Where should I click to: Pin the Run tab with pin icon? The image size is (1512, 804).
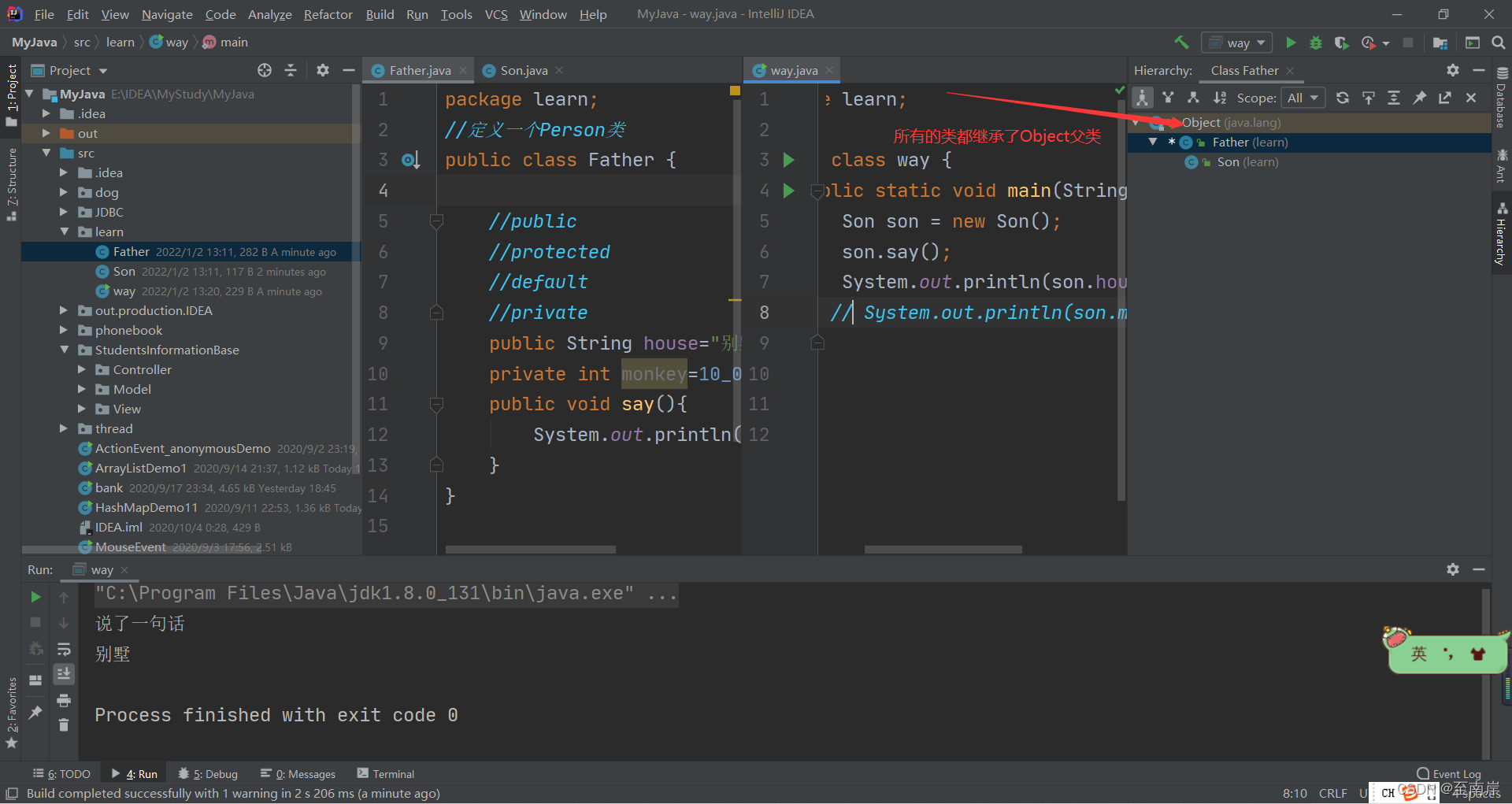click(x=35, y=712)
